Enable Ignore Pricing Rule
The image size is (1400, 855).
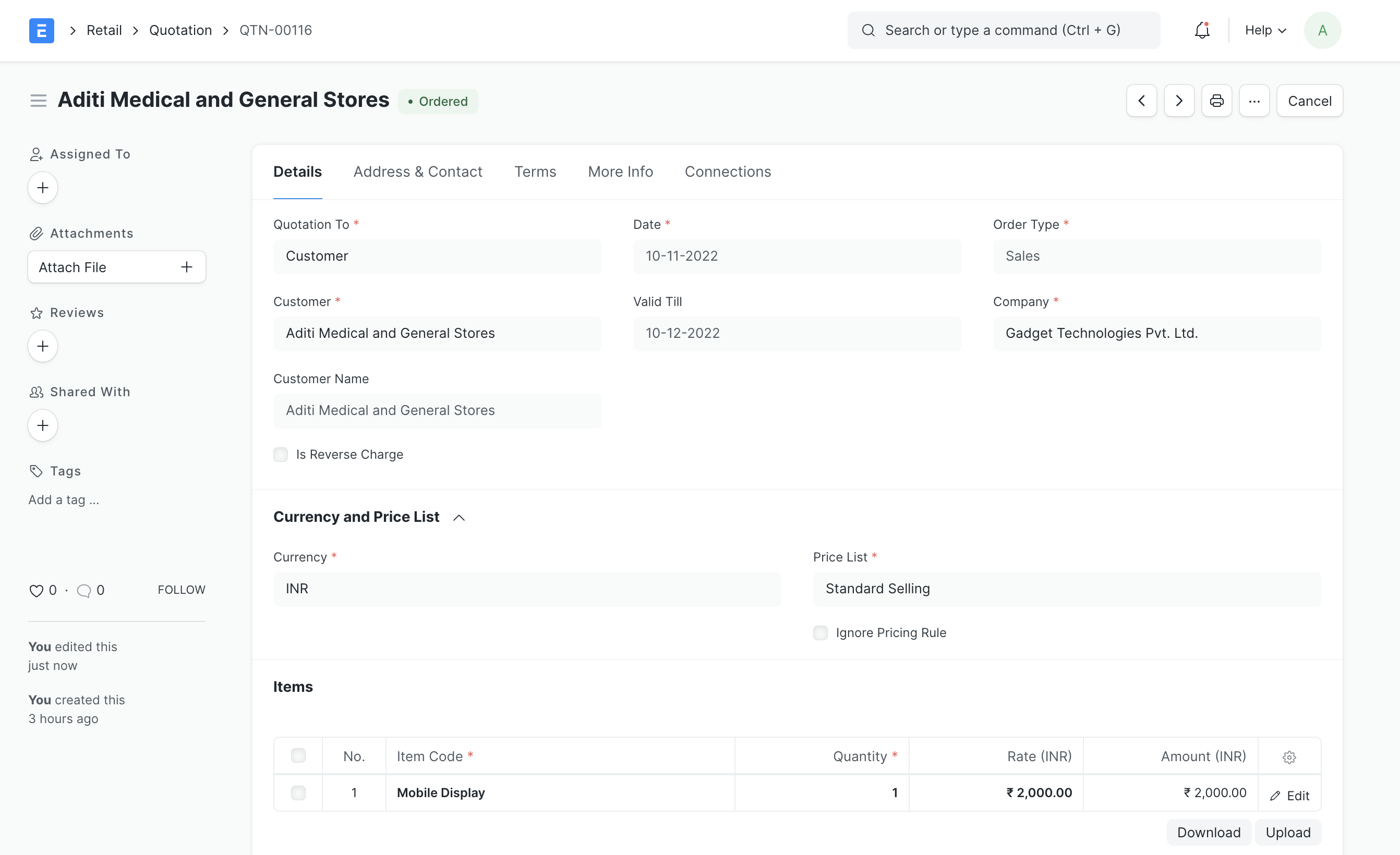pyautogui.click(x=820, y=632)
